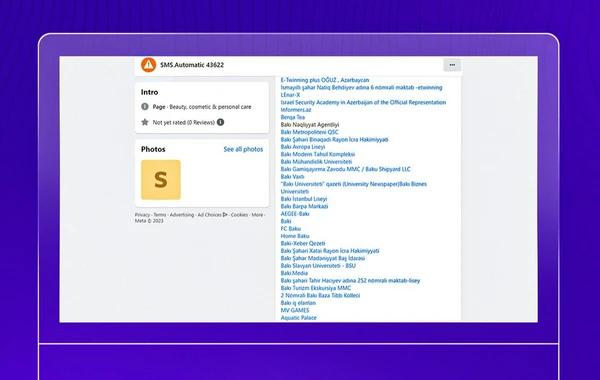Open the MV GAMES link
This screenshot has width=600, height=380.
coord(295,310)
